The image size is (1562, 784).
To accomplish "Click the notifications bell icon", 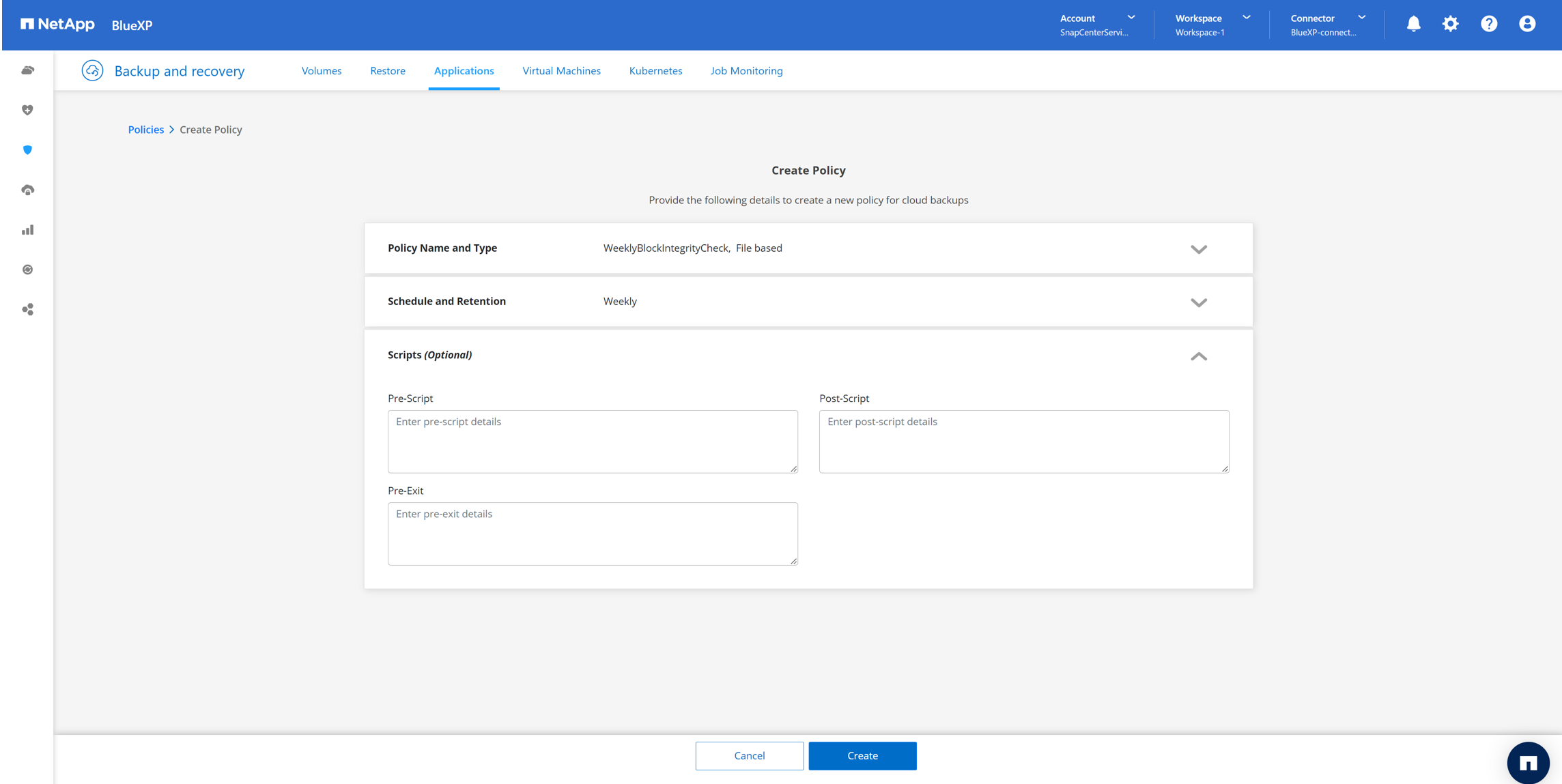I will tap(1413, 24).
